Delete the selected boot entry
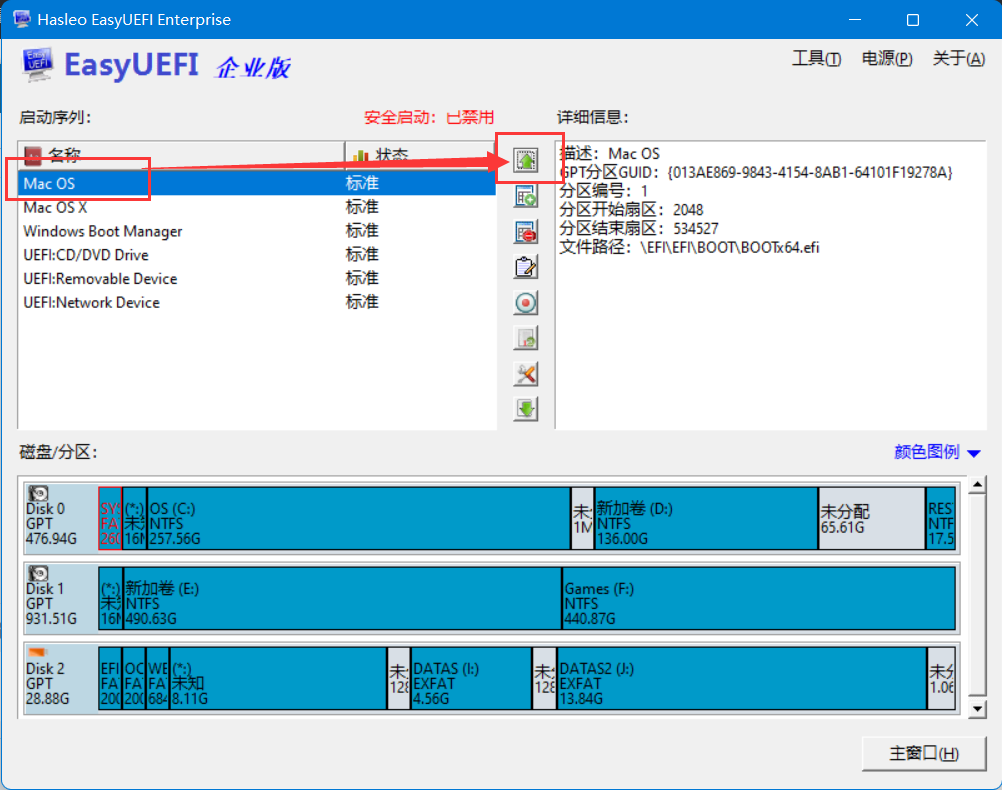 tap(525, 231)
